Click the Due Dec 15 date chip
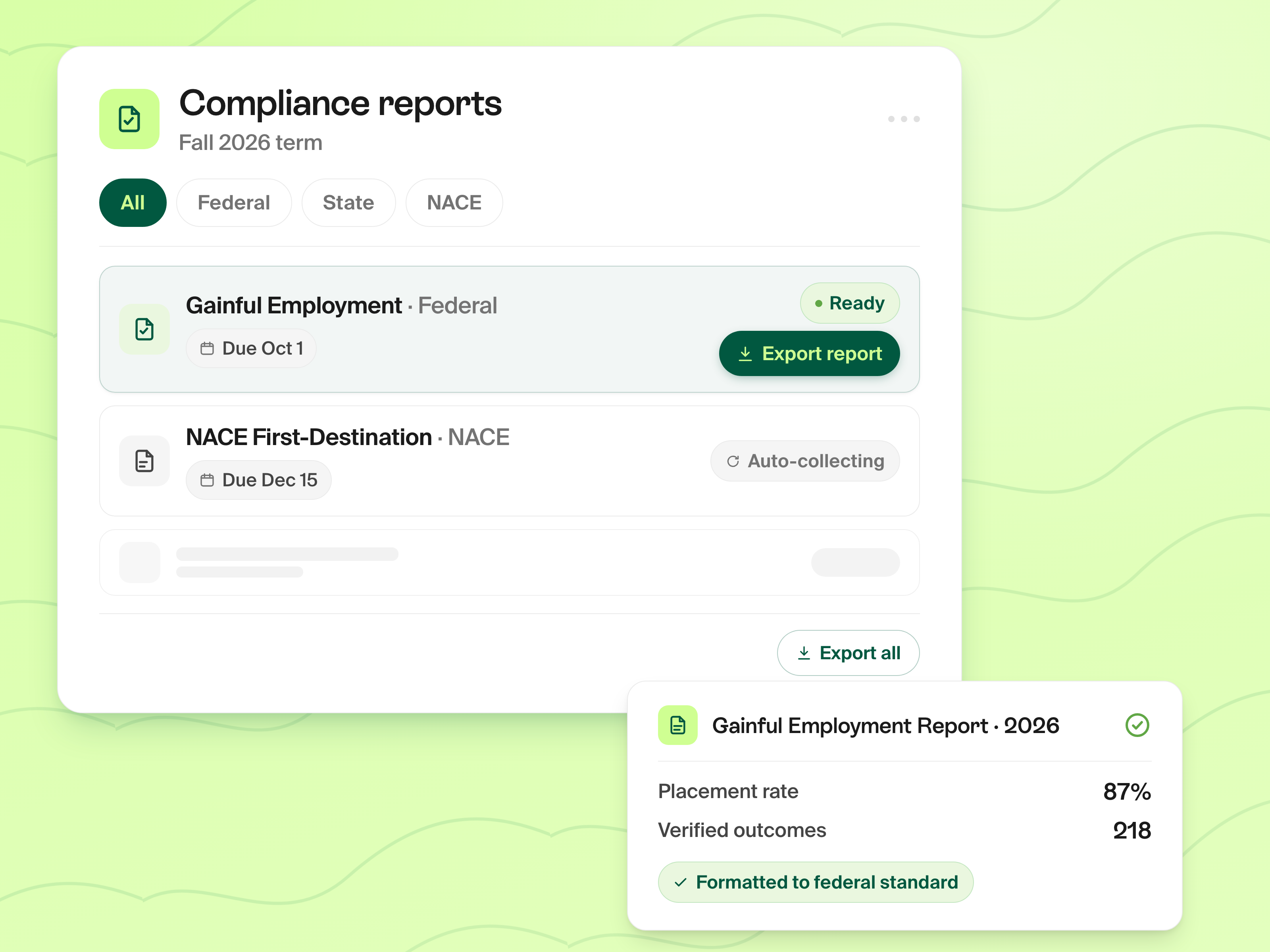The width and height of the screenshot is (1270, 952). click(258, 480)
